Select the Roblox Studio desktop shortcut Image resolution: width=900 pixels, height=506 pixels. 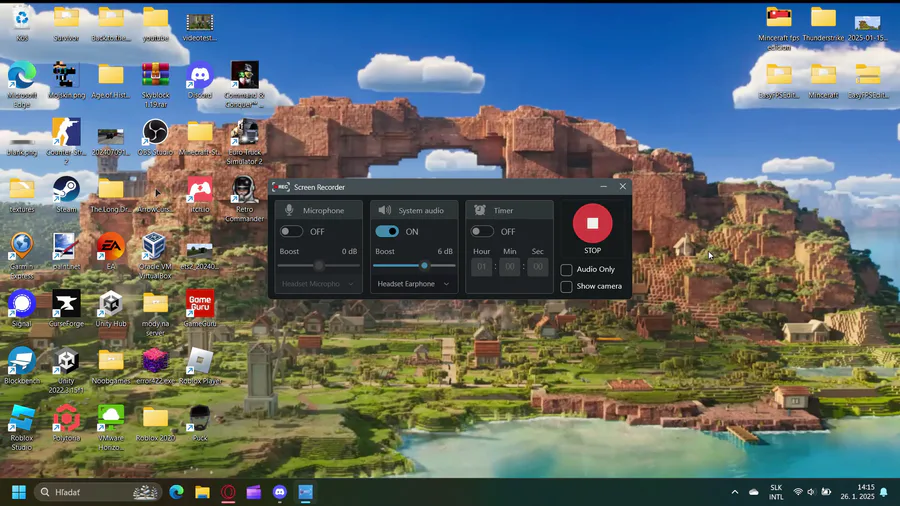(x=22, y=427)
